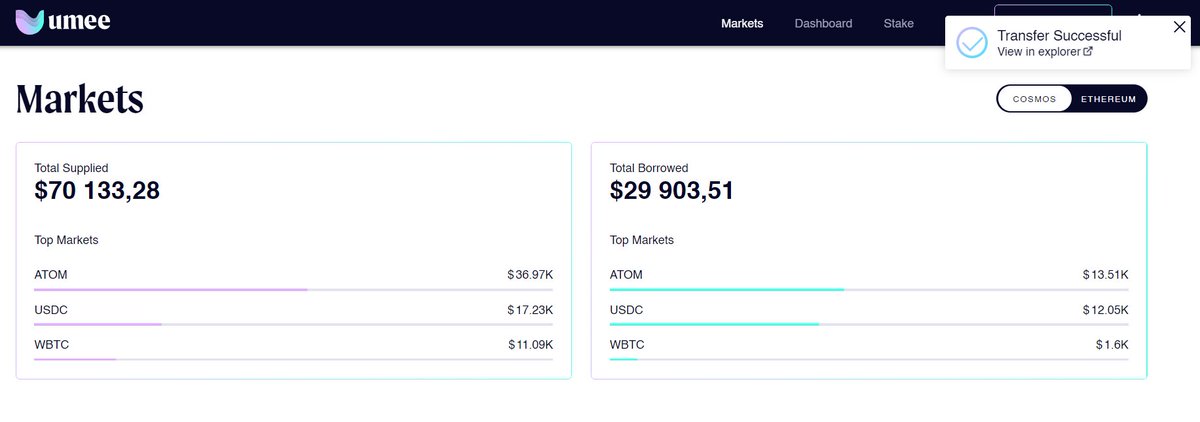1200x422 pixels.
Task: Click the $17.23K USDC supplied amount
Action: (530, 310)
